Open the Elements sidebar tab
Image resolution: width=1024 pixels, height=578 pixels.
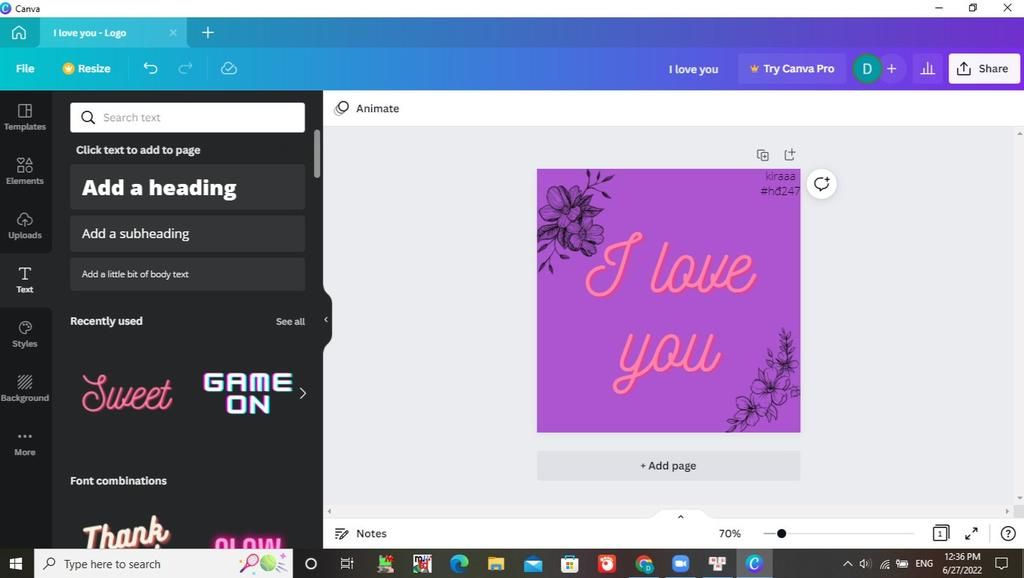pyautogui.click(x=25, y=171)
